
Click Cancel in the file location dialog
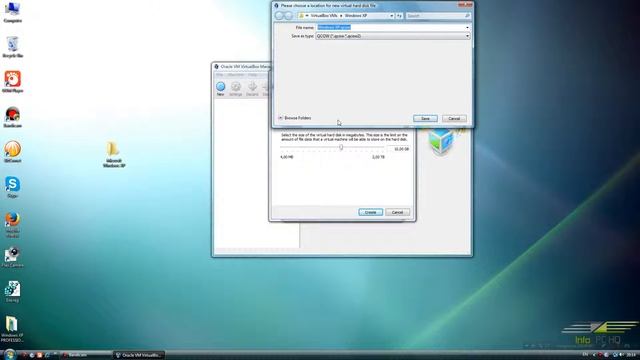[x=454, y=118]
